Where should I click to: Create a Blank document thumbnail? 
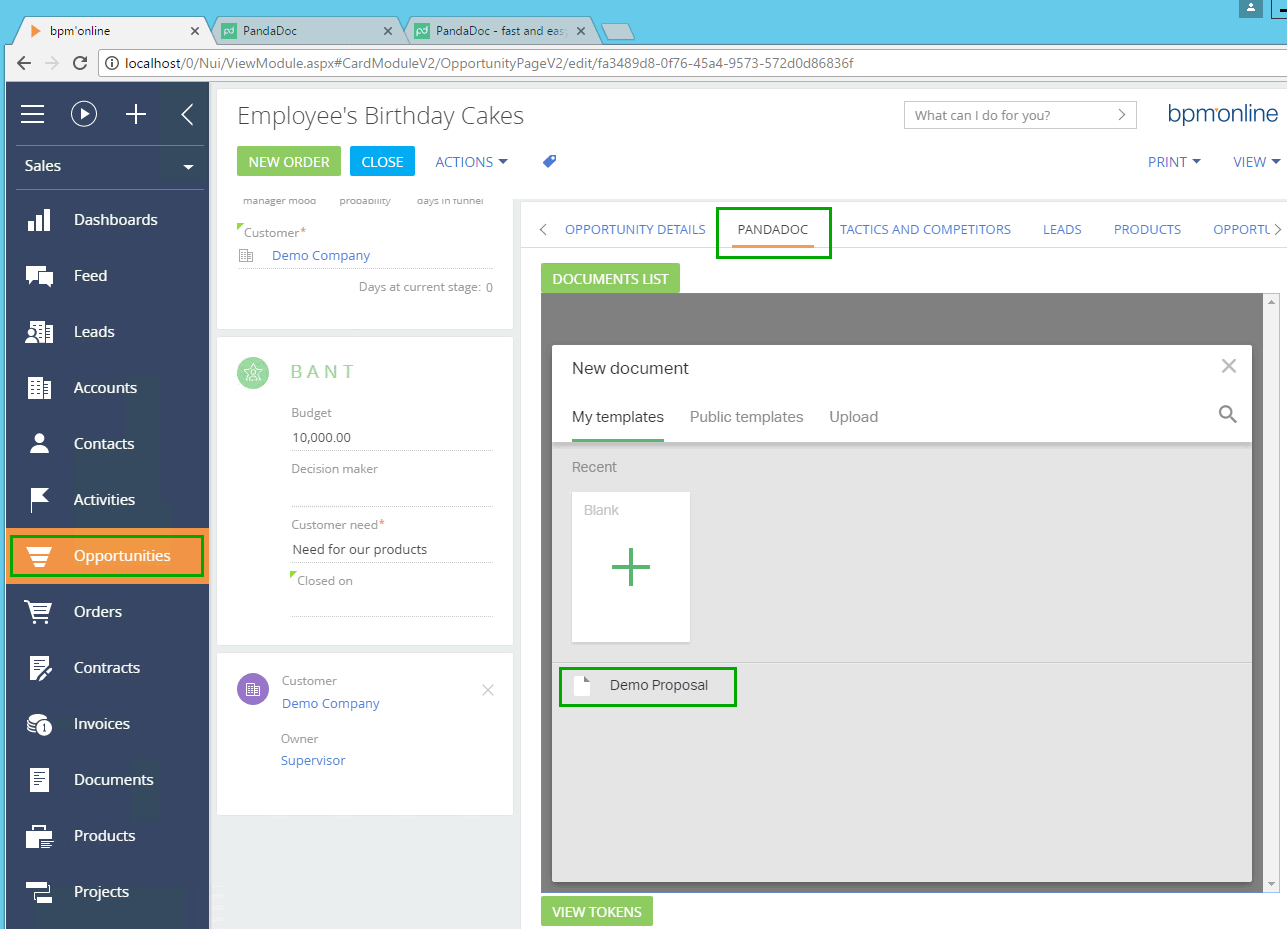[631, 567]
